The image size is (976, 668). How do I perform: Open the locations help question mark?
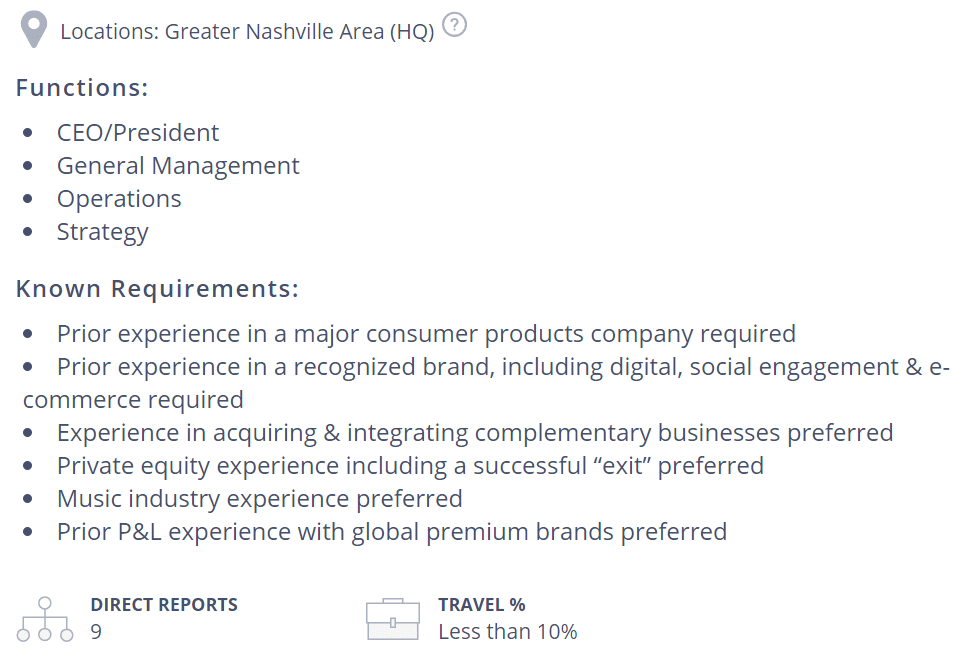coord(454,26)
